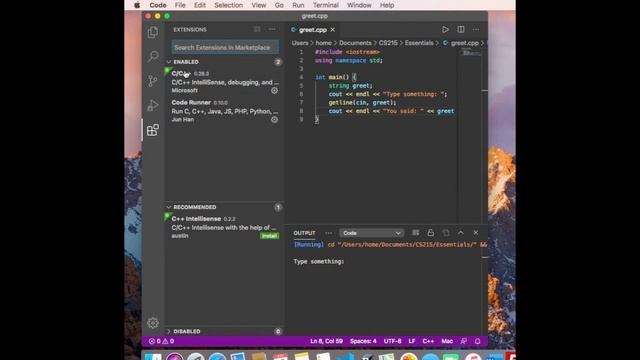The height and width of the screenshot is (360, 640).
Task: Open the Manage gear menu
Action: pos(153,323)
